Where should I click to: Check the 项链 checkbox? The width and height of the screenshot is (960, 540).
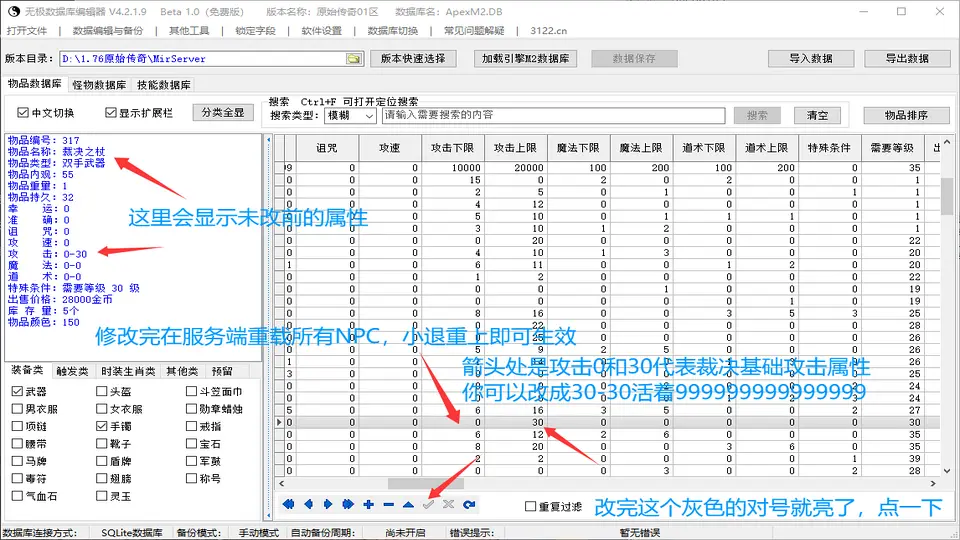[17, 426]
